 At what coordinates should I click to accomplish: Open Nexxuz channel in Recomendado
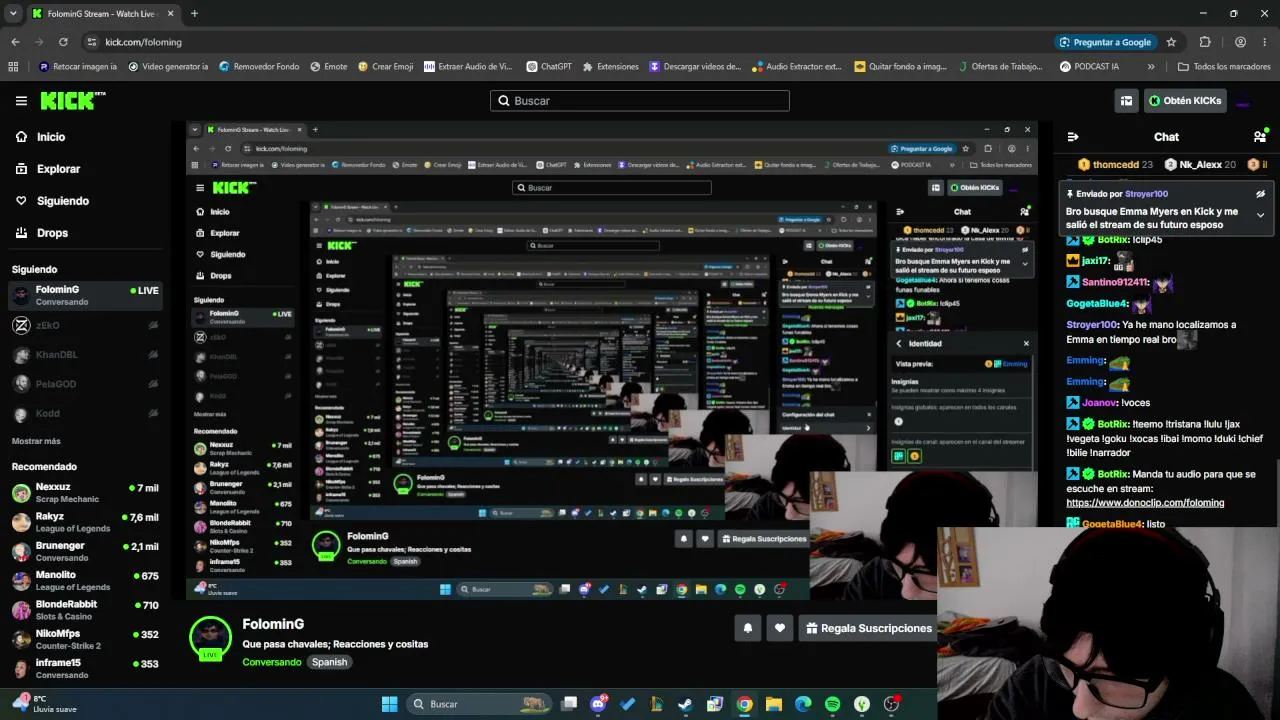(84, 492)
